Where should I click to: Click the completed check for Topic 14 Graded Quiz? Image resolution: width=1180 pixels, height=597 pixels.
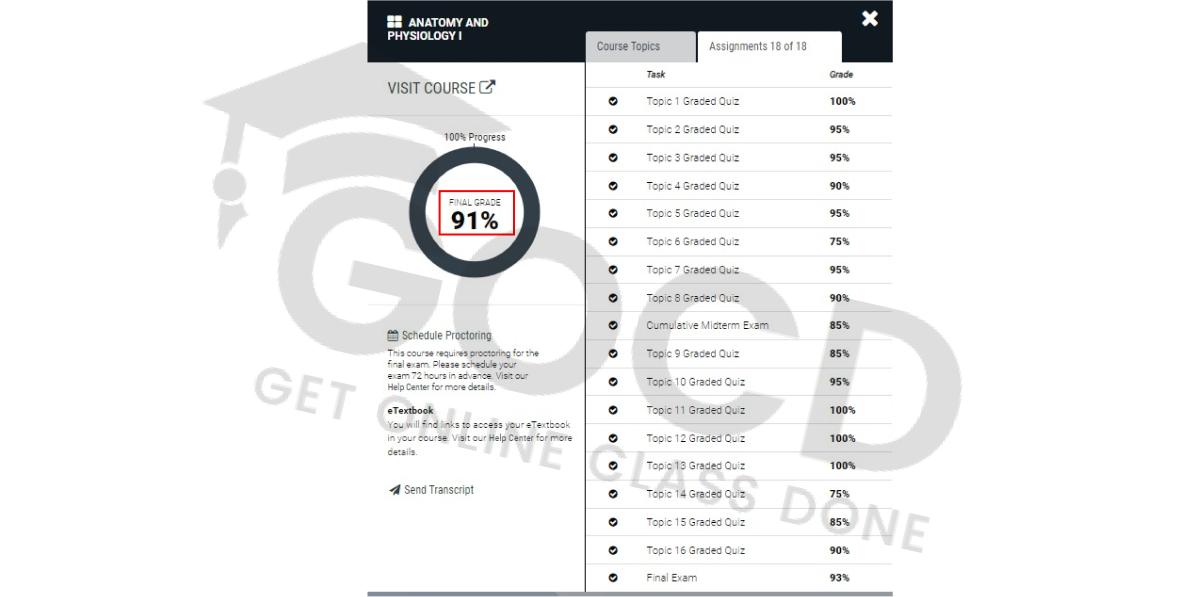coord(613,494)
